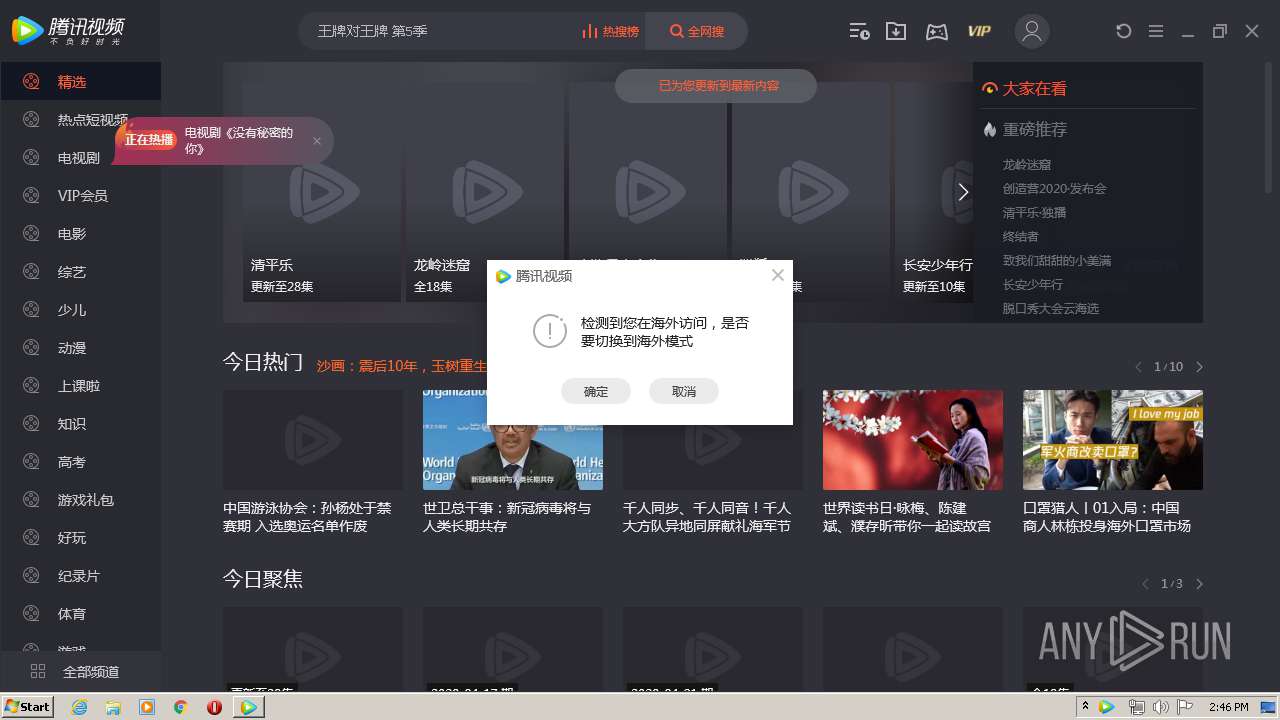Open the 清平乐 show card

point(322,191)
